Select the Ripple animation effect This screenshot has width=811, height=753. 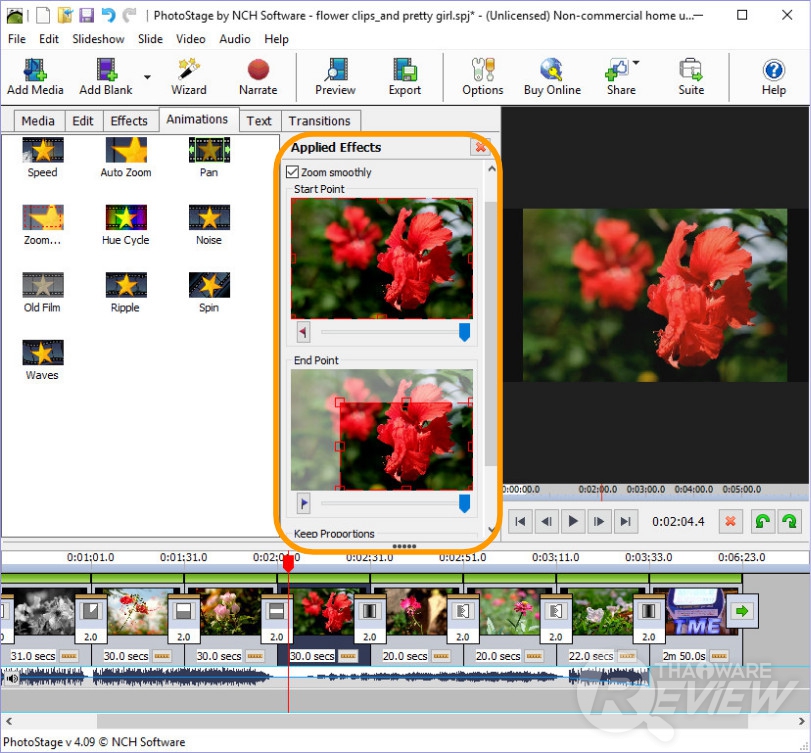pos(125,292)
